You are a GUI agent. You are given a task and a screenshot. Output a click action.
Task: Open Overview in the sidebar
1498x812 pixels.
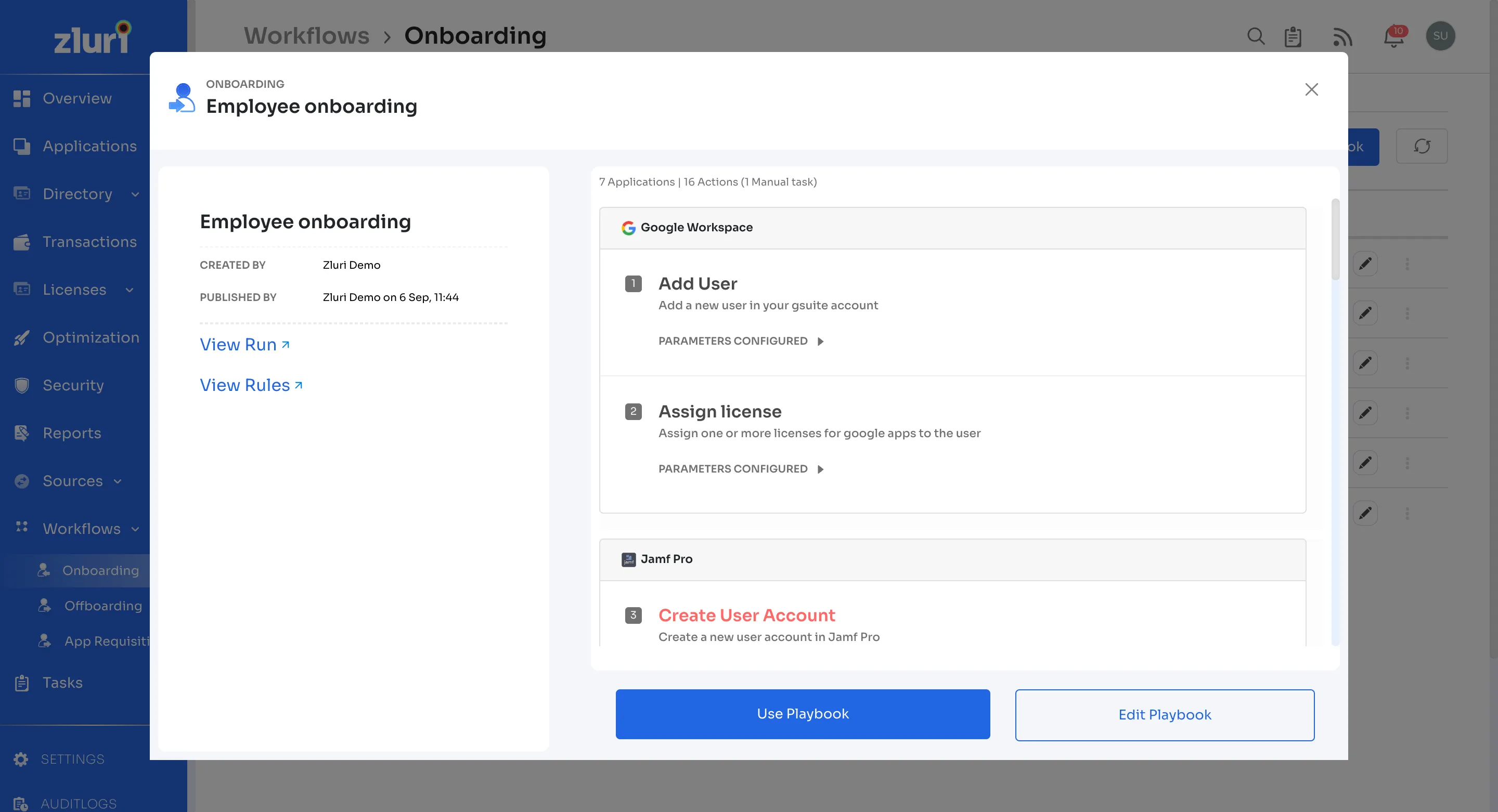point(77,98)
